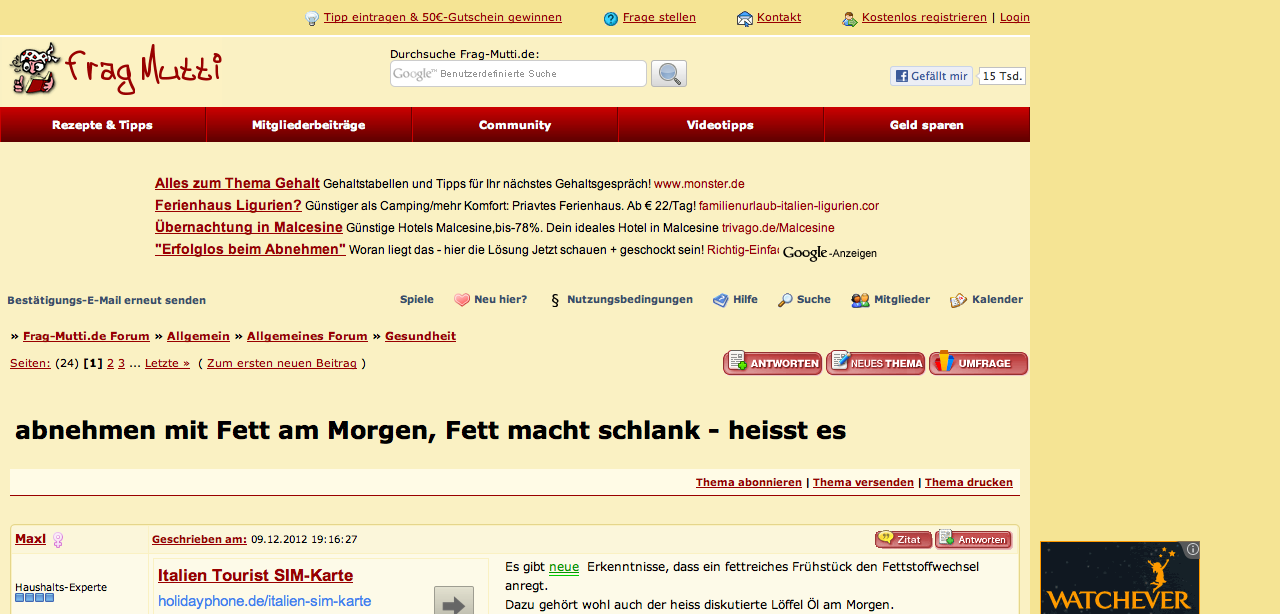Click the Facebook Gefällt mir button

pos(931,76)
